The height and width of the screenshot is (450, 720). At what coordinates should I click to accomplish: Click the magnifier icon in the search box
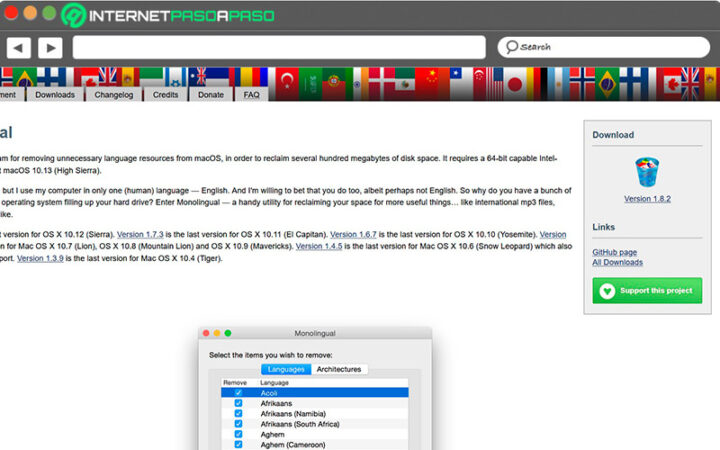click(510, 47)
